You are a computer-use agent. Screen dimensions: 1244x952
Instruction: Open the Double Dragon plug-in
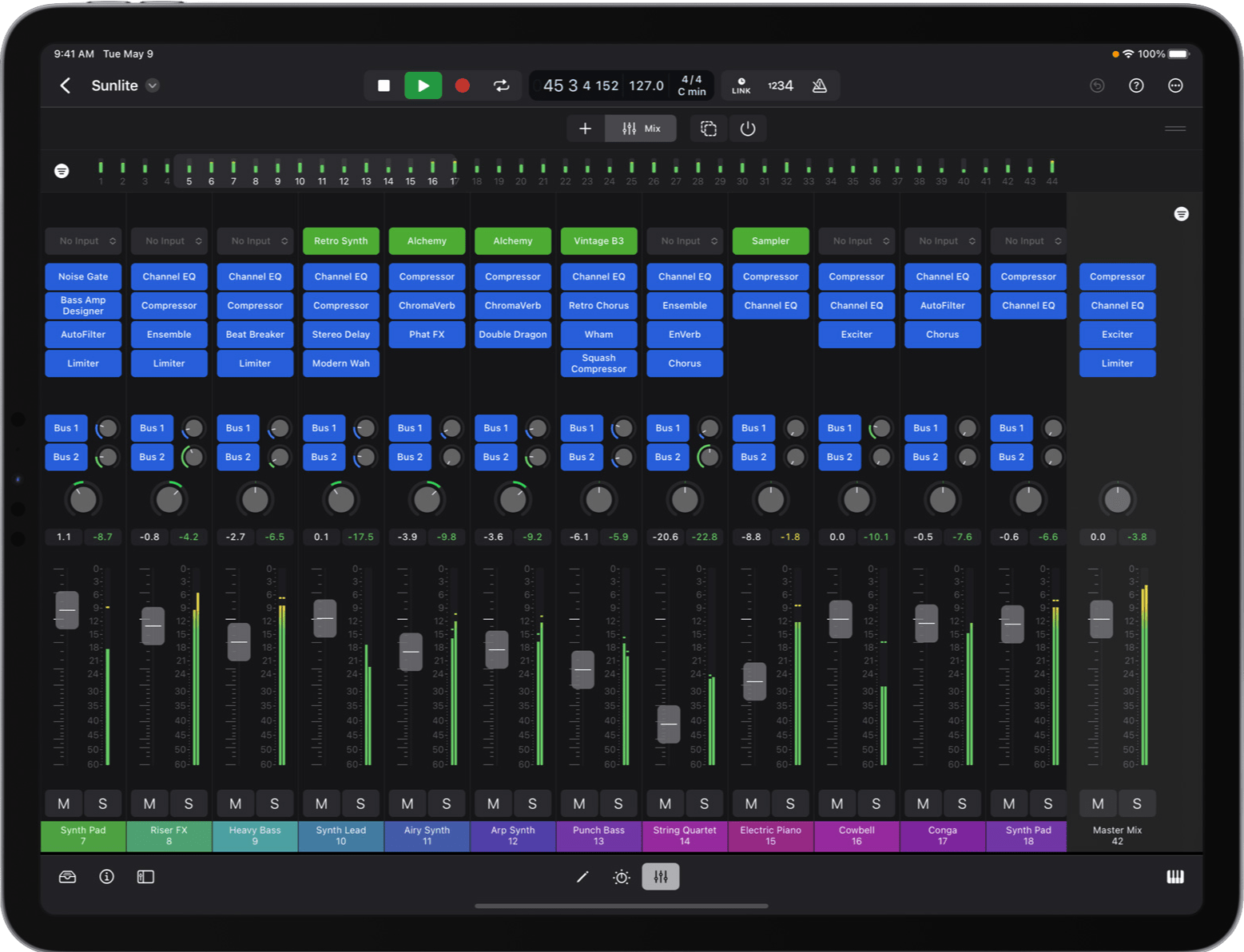pos(513,335)
